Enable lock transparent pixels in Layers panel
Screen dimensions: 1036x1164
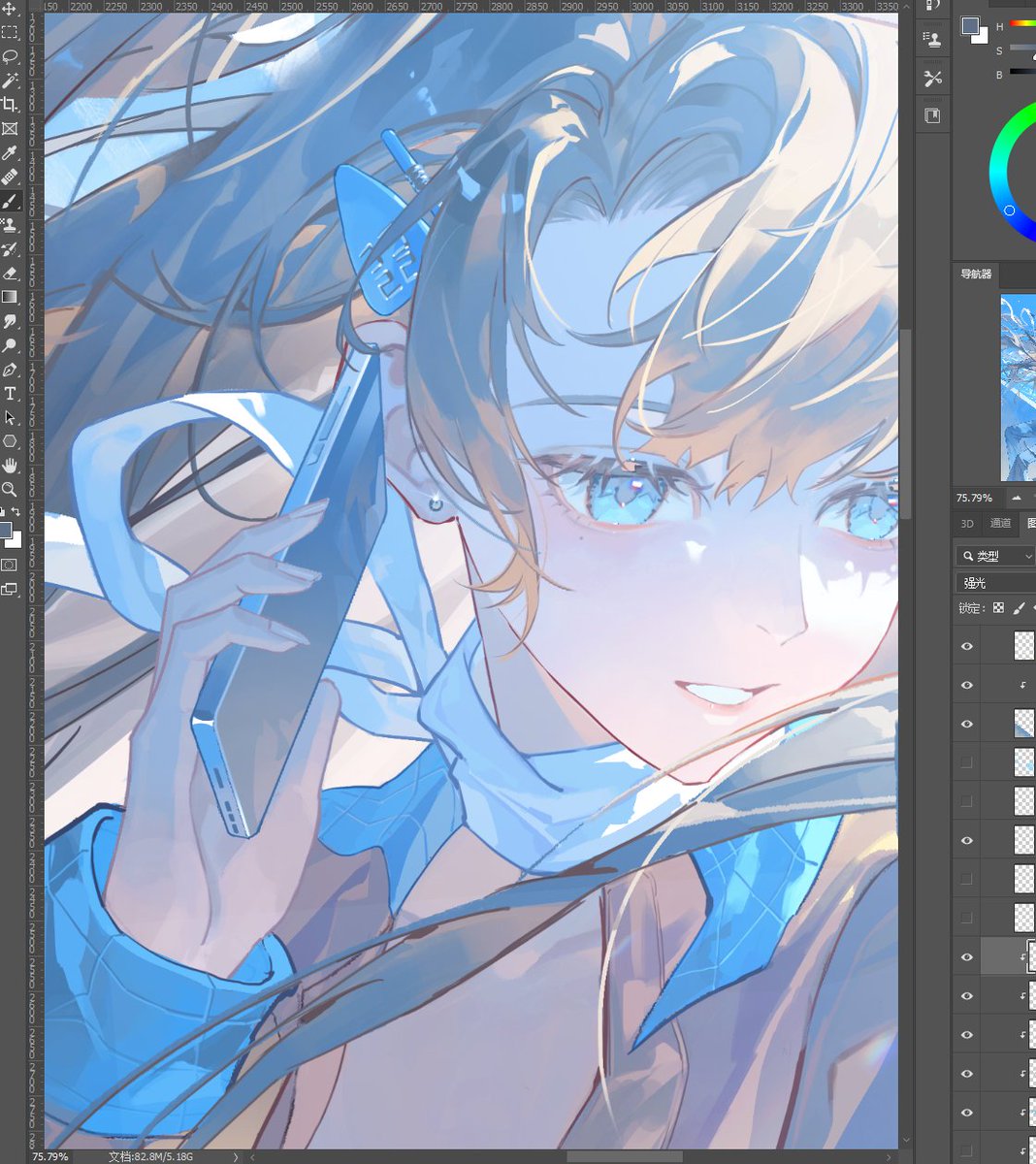click(x=998, y=608)
